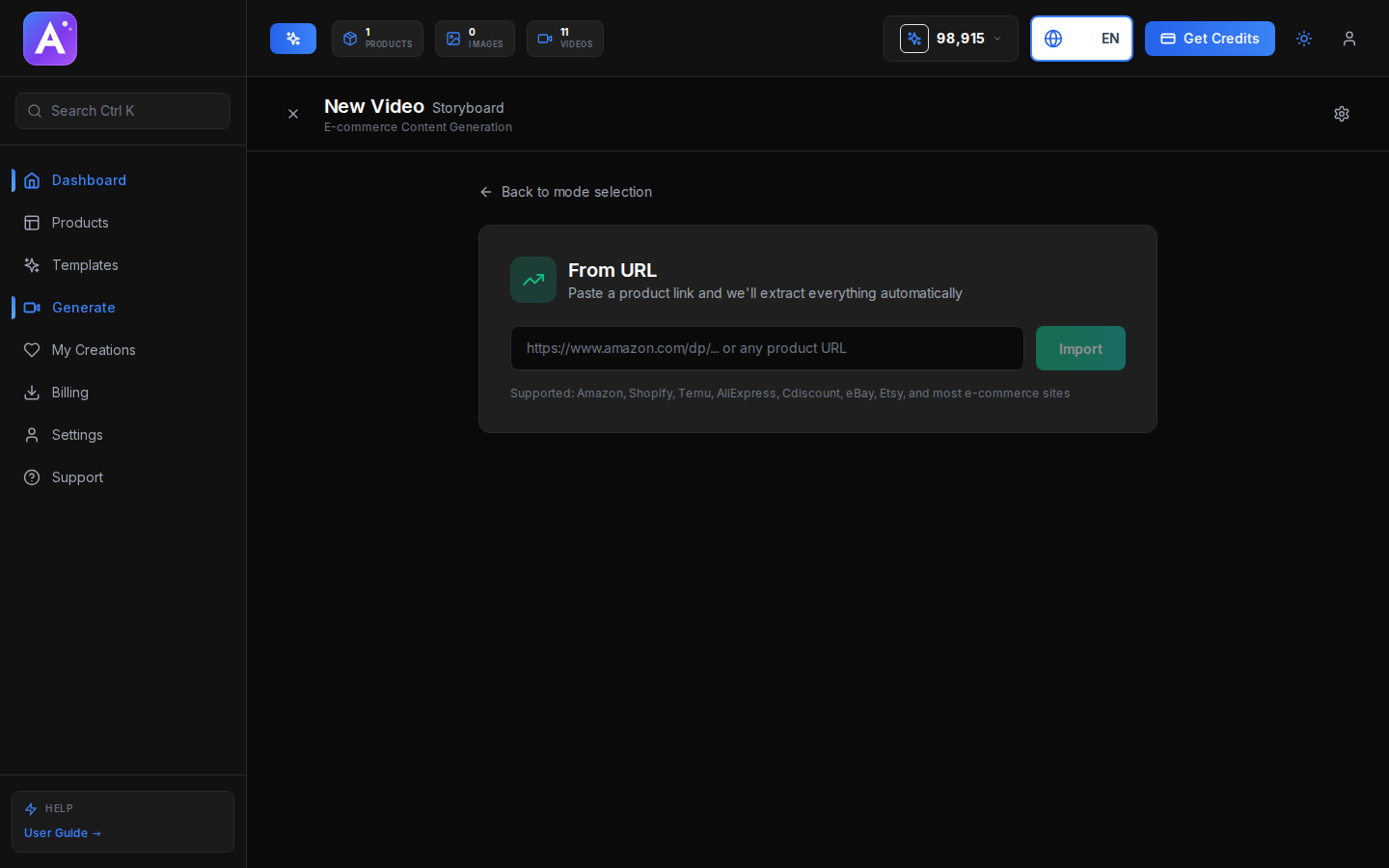This screenshot has width=1389, height=868.
Task: Open the user profile icon
Action: (x=1349, y=39)
